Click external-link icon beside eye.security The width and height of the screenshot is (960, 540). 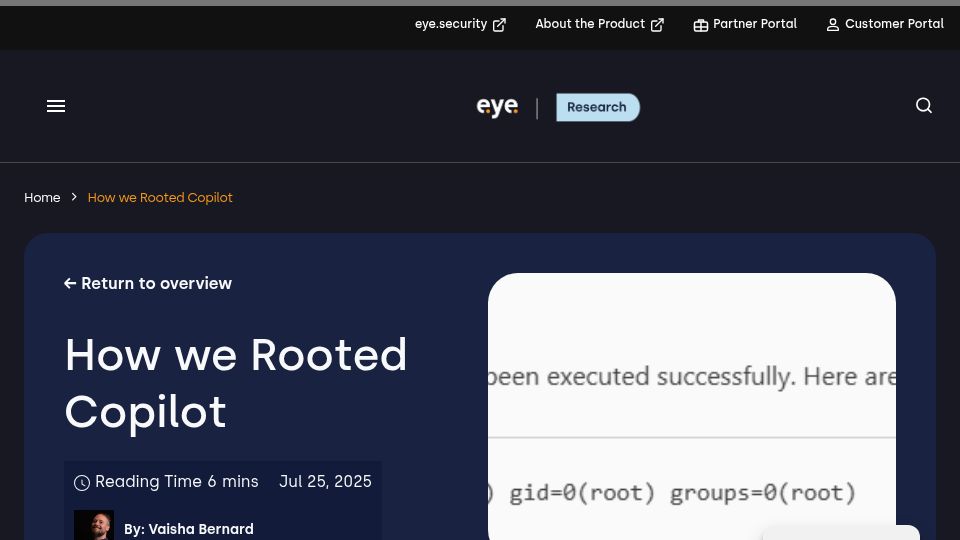click(x=499, y=25)
